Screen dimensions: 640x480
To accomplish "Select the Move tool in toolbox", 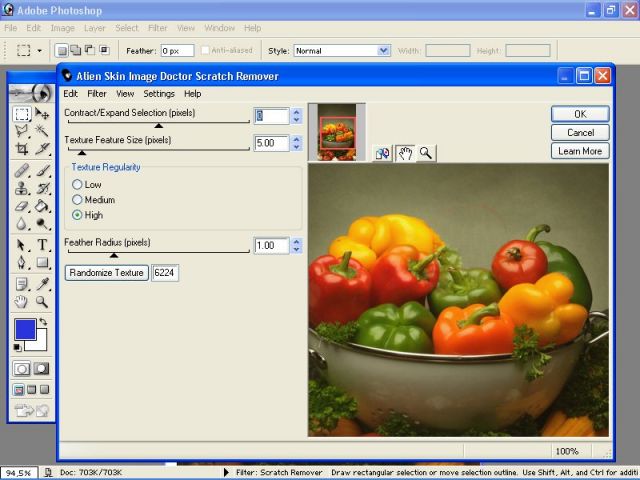I will [43, 114].
